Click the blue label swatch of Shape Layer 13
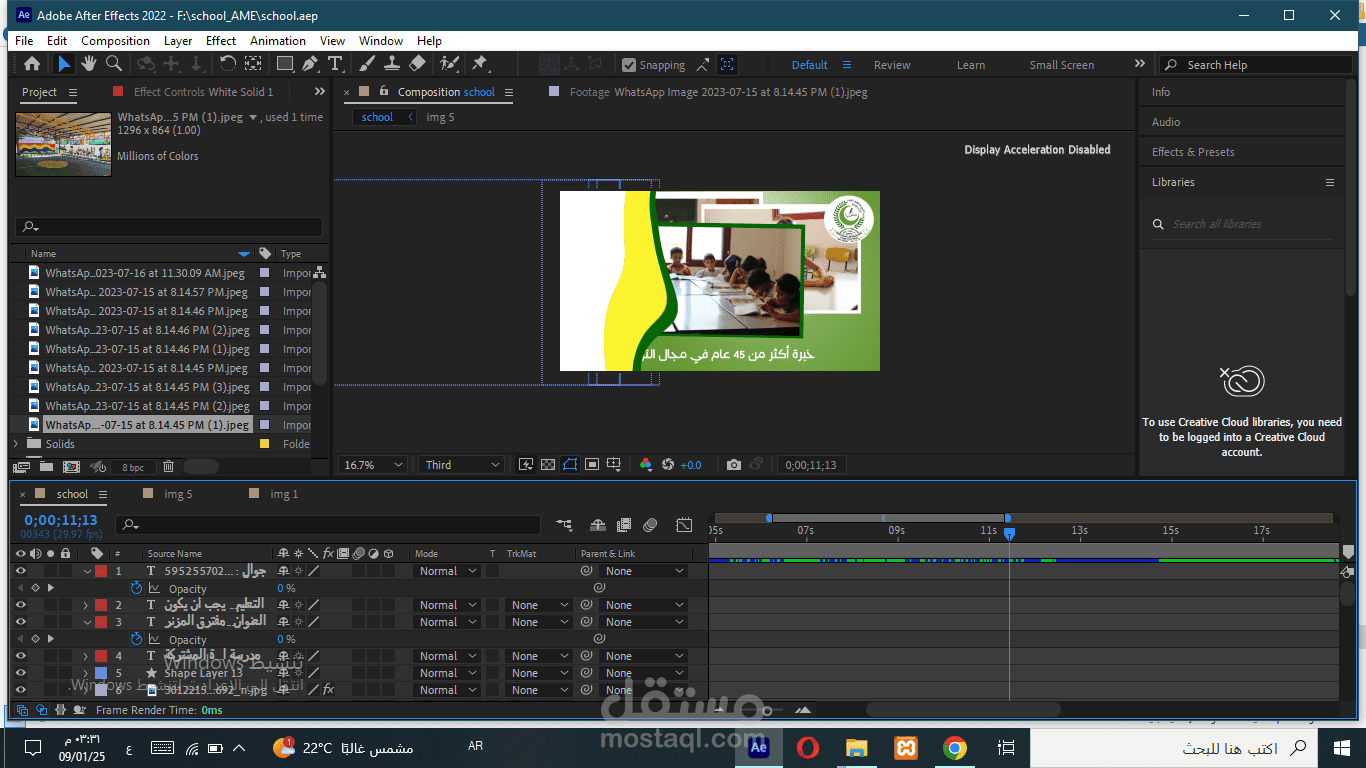Viewport: 1366px width, 768px height. 101,673
